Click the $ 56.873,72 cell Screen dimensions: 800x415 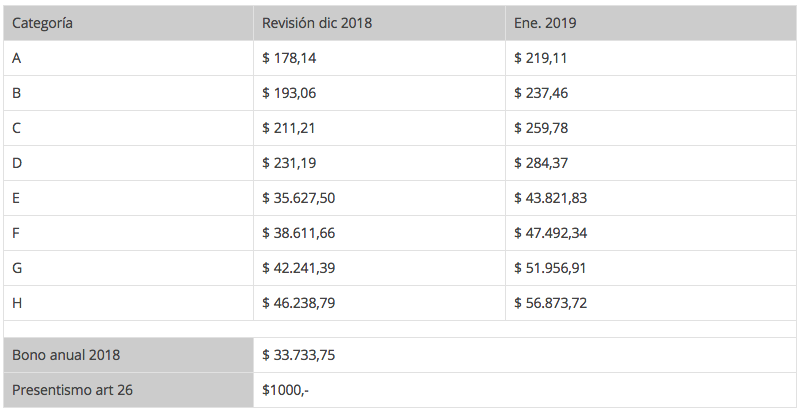[550, 303]
